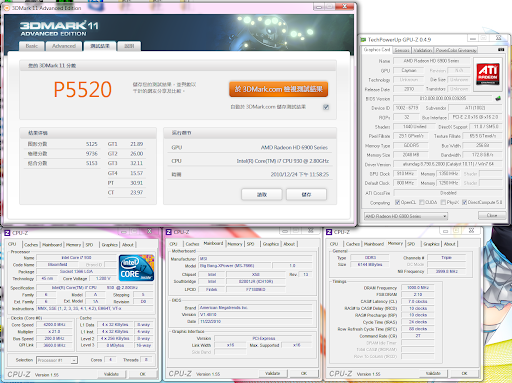
Task: Toggle the OpenCL checkbox in GPU-Z
Action: point(397,202)
